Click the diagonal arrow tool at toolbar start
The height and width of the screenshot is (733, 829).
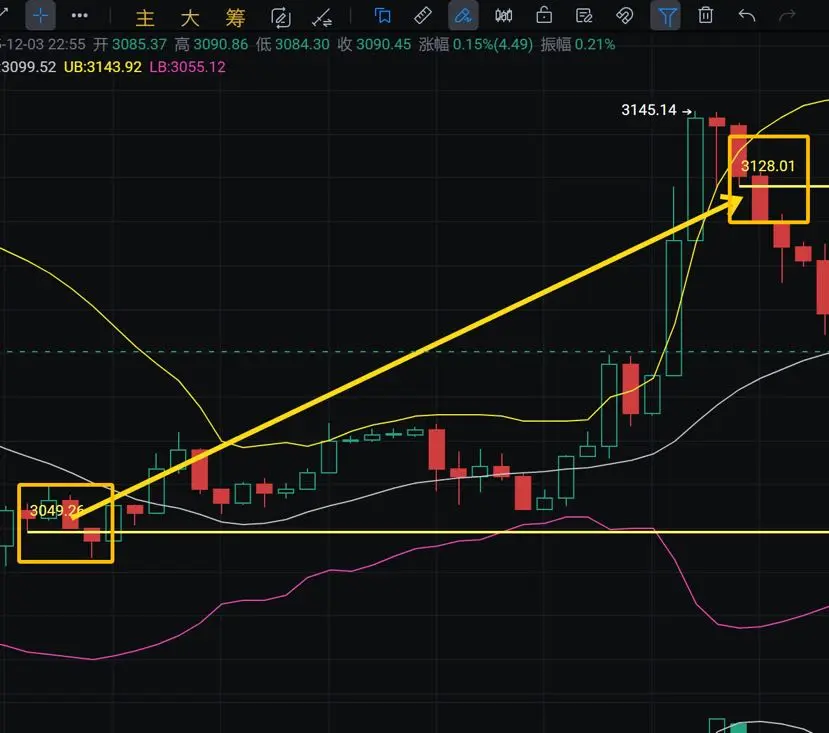3,12
